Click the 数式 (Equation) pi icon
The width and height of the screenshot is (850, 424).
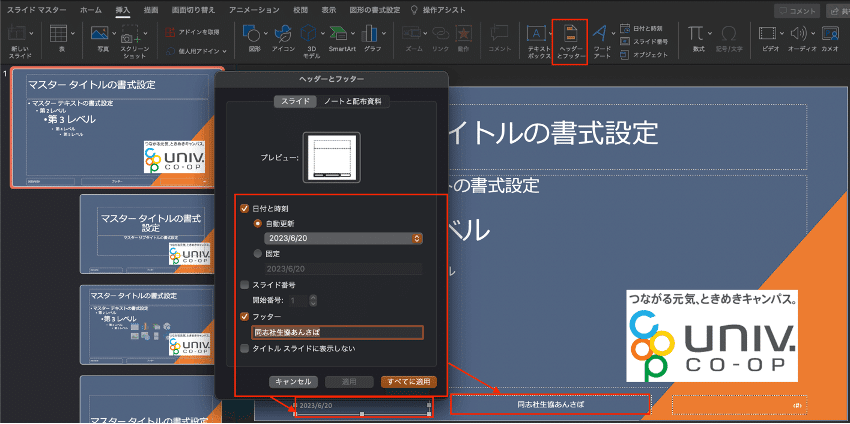click(x=696, y=34)
